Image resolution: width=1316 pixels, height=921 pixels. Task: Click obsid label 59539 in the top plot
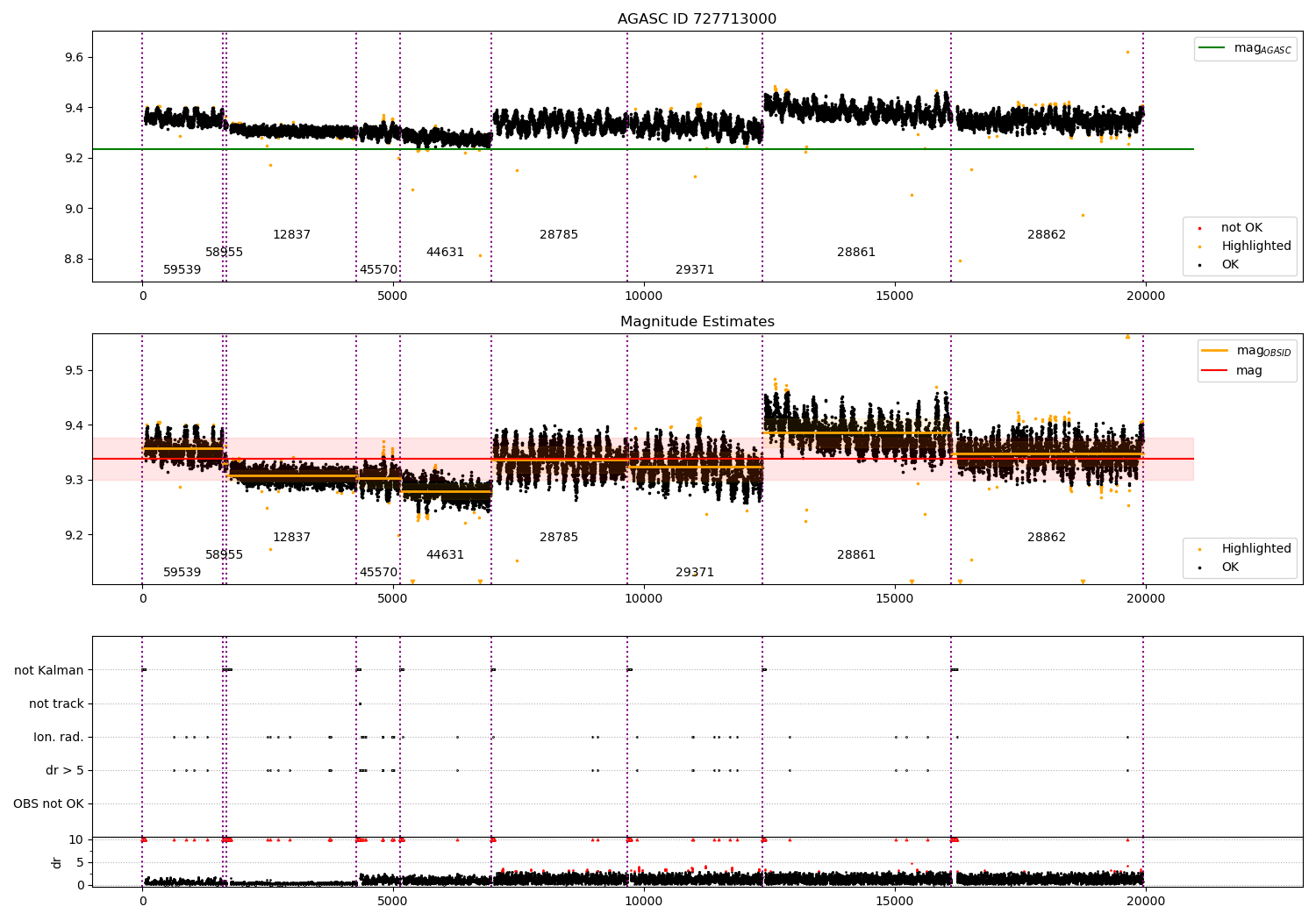click(x=182, y=270)
